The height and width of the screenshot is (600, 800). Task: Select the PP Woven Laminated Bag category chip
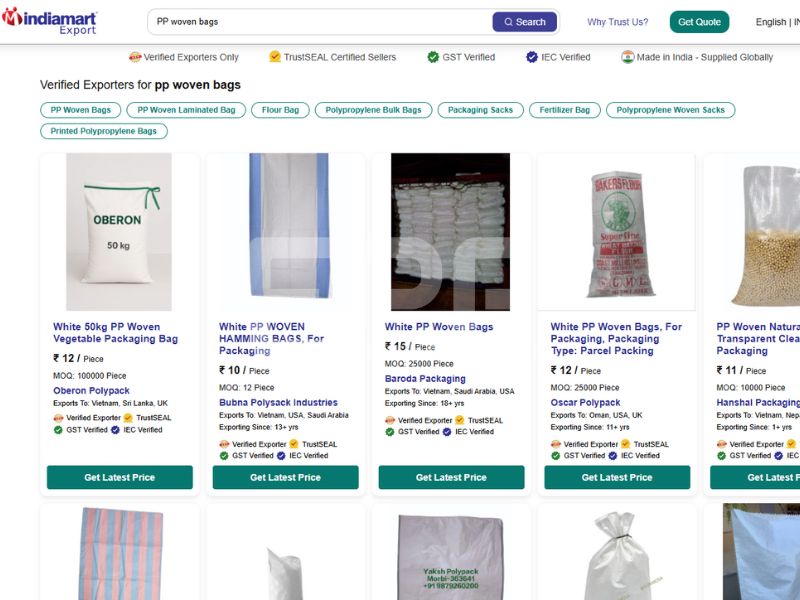point(186,110)
